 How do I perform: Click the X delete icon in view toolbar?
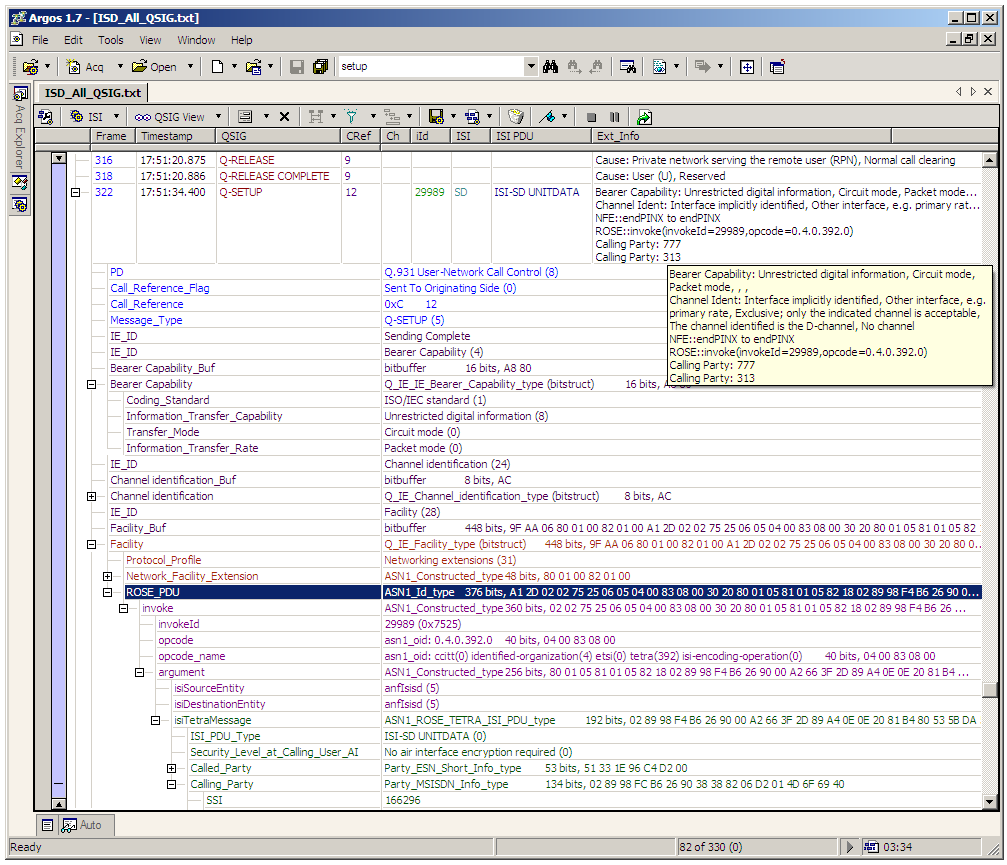284,116
